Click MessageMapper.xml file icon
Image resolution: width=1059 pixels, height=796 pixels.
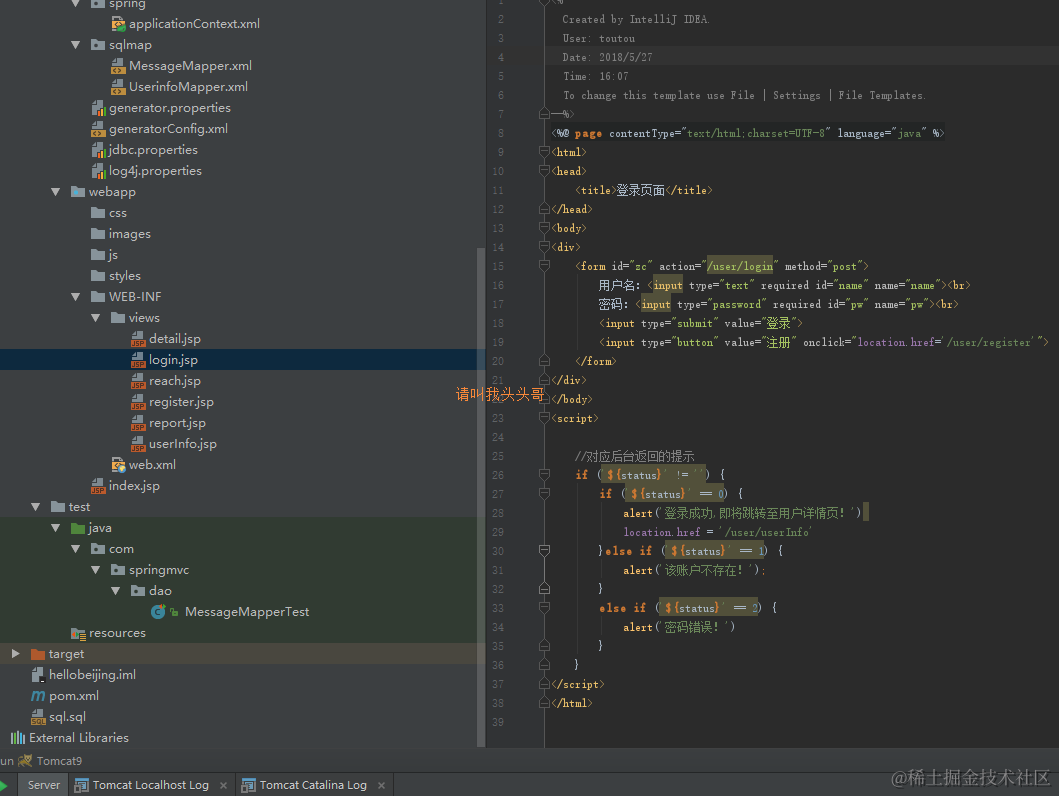118,66
